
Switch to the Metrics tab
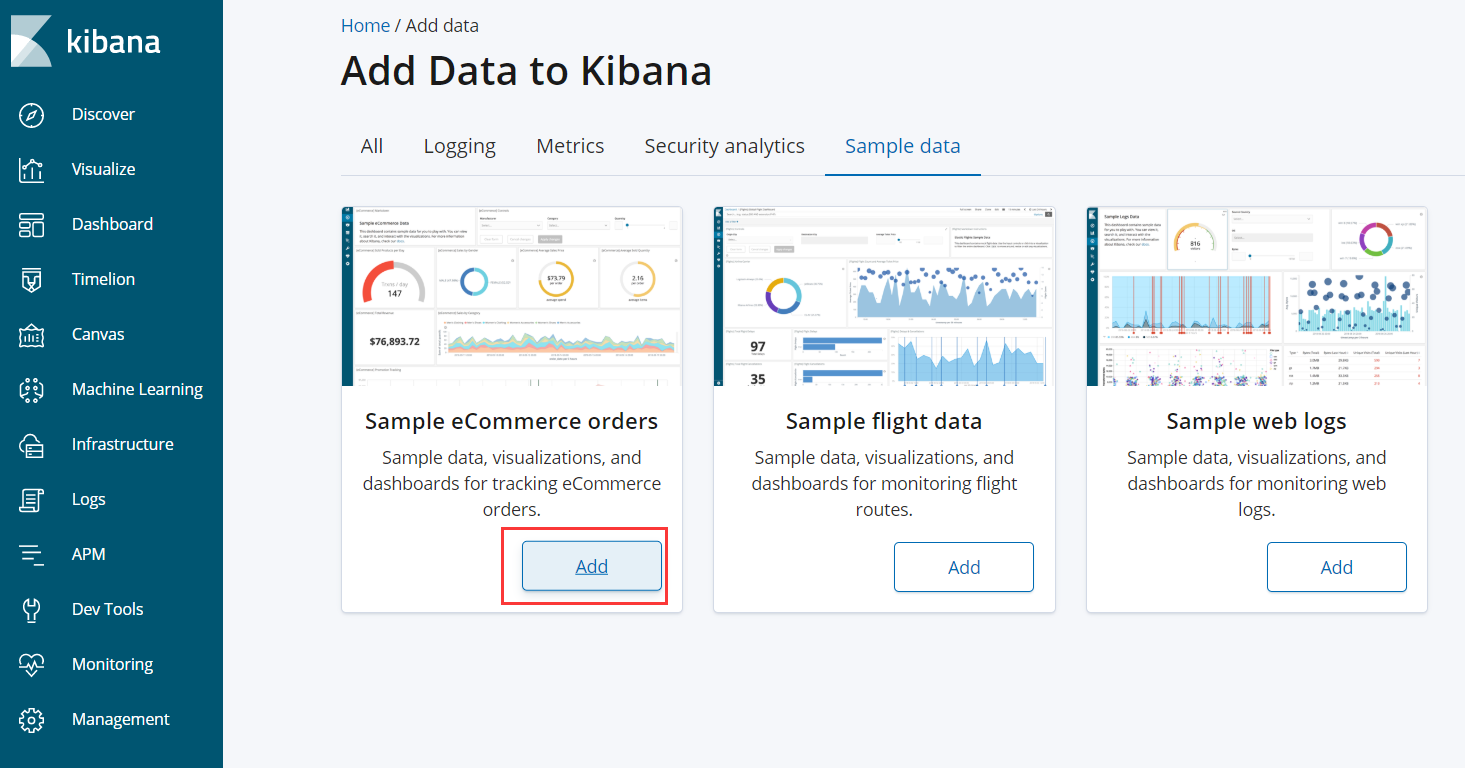click(x=570, y=146)
